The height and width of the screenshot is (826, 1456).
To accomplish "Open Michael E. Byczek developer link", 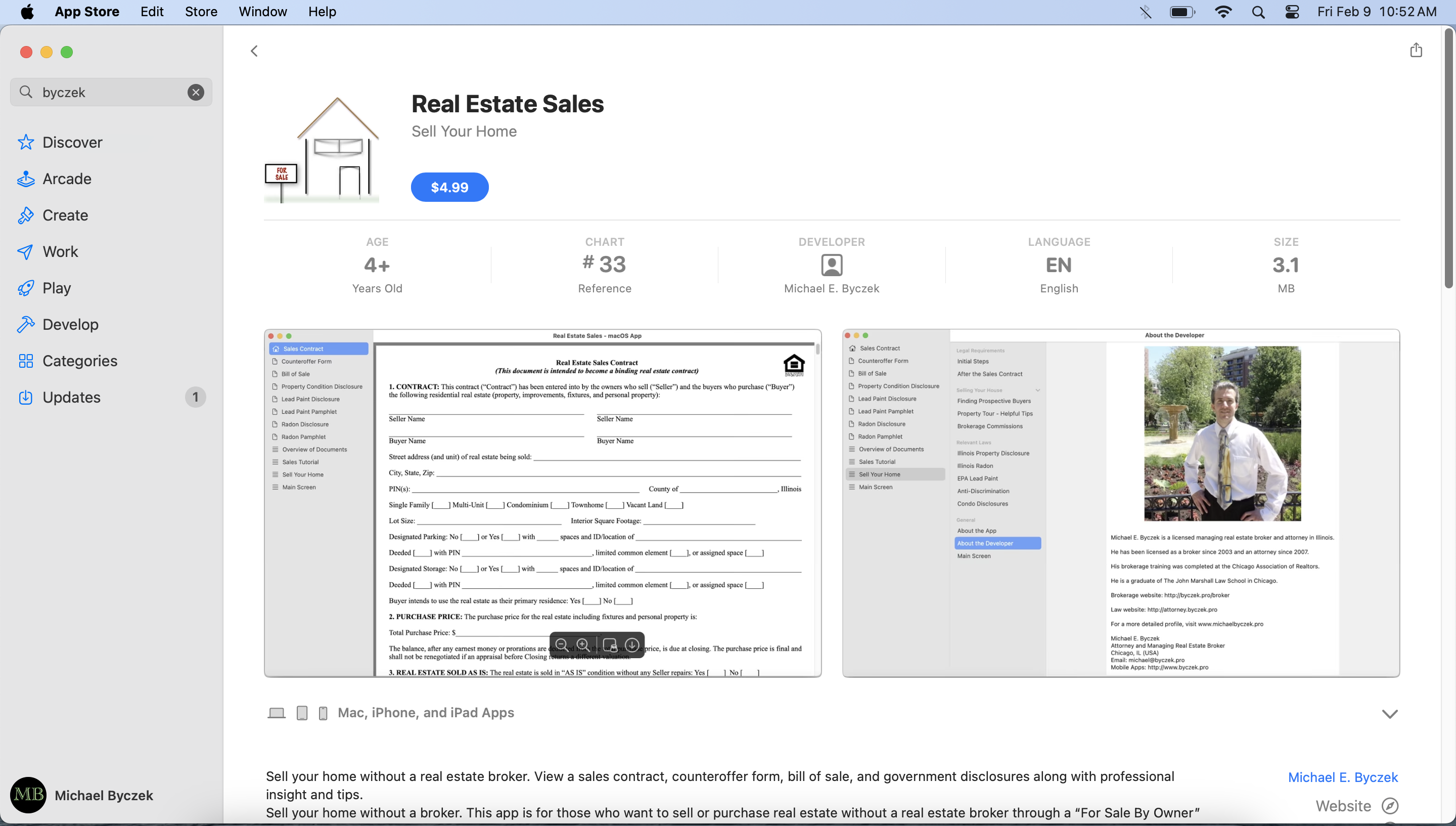I will [x=1343, y=777].
